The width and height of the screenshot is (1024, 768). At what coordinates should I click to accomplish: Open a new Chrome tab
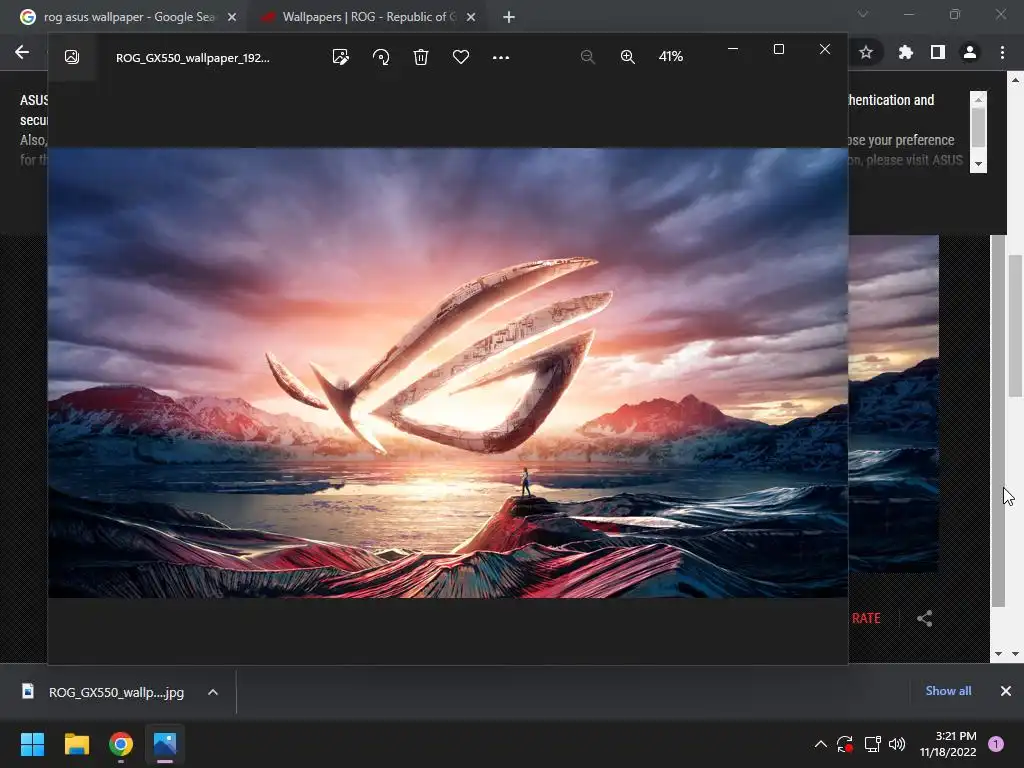509,17
